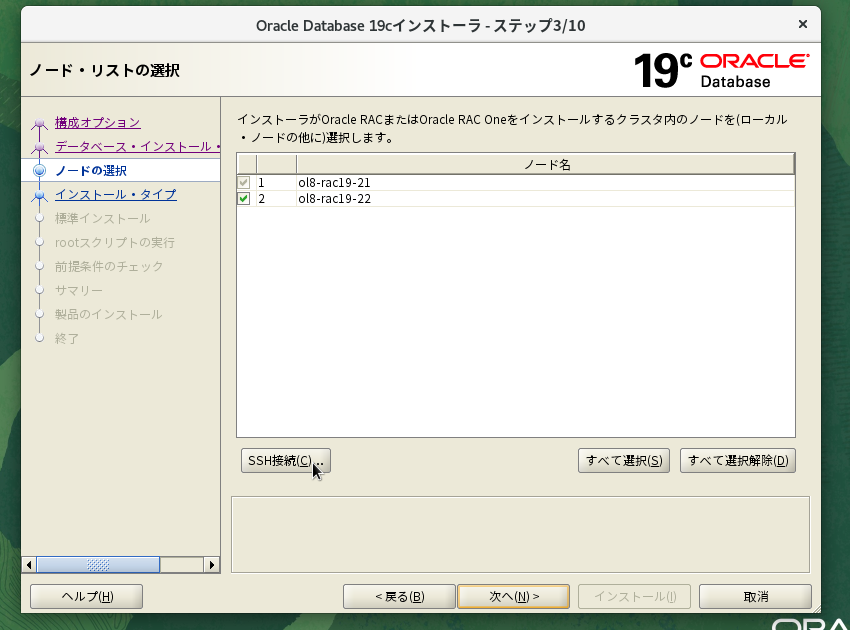
Task: Click disabled 標準インストール step
Action: (102, 218)
